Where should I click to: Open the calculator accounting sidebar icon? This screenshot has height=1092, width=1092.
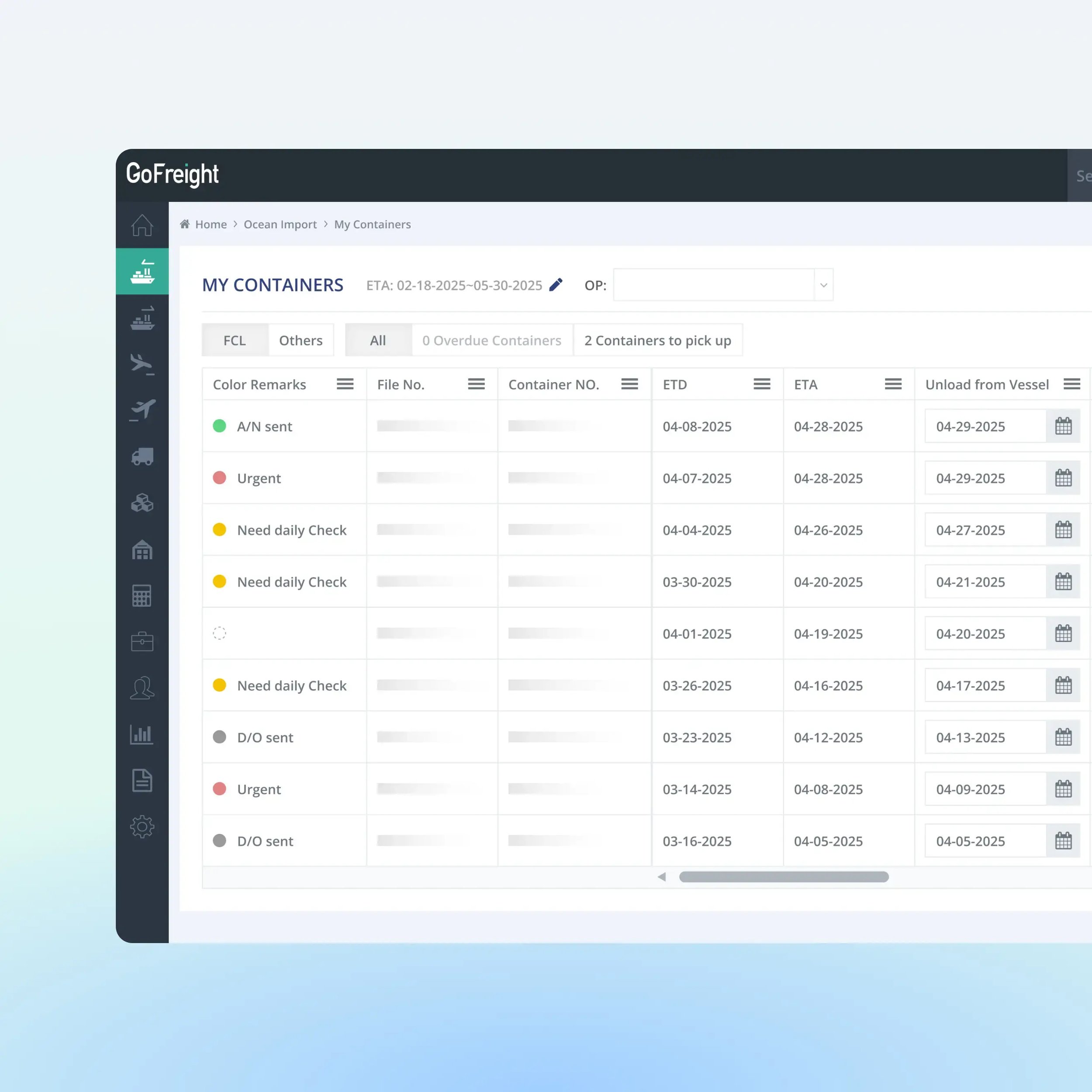[142, 596]
